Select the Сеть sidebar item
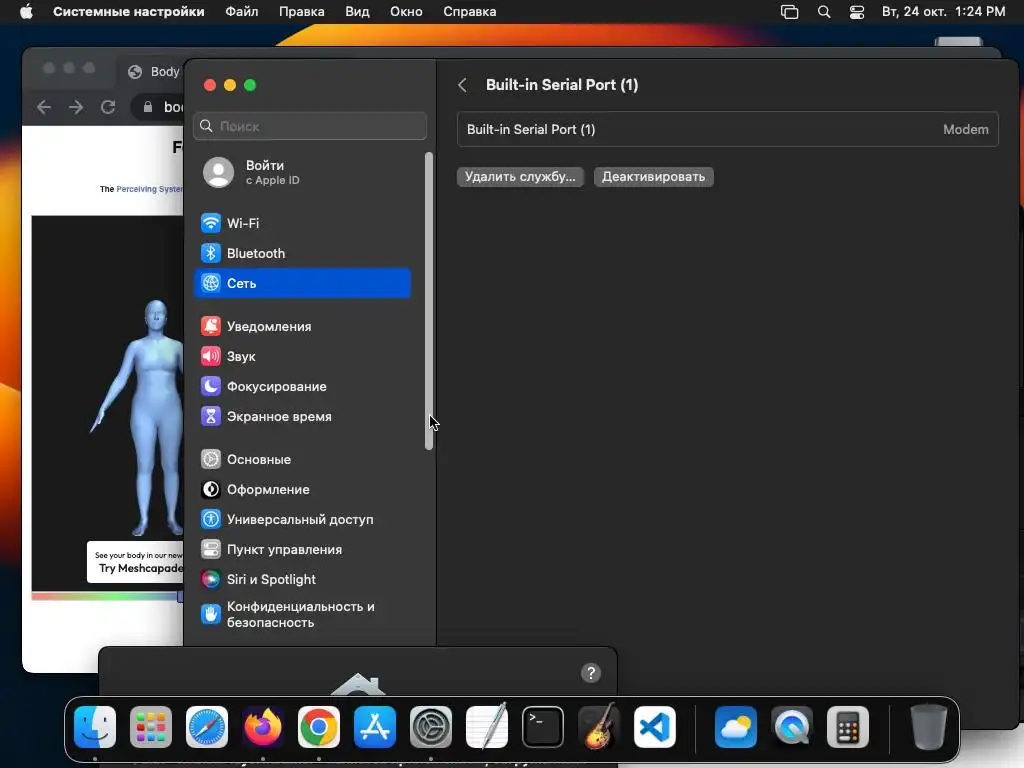Screen dimensions: 1024x768 point(302,283)
